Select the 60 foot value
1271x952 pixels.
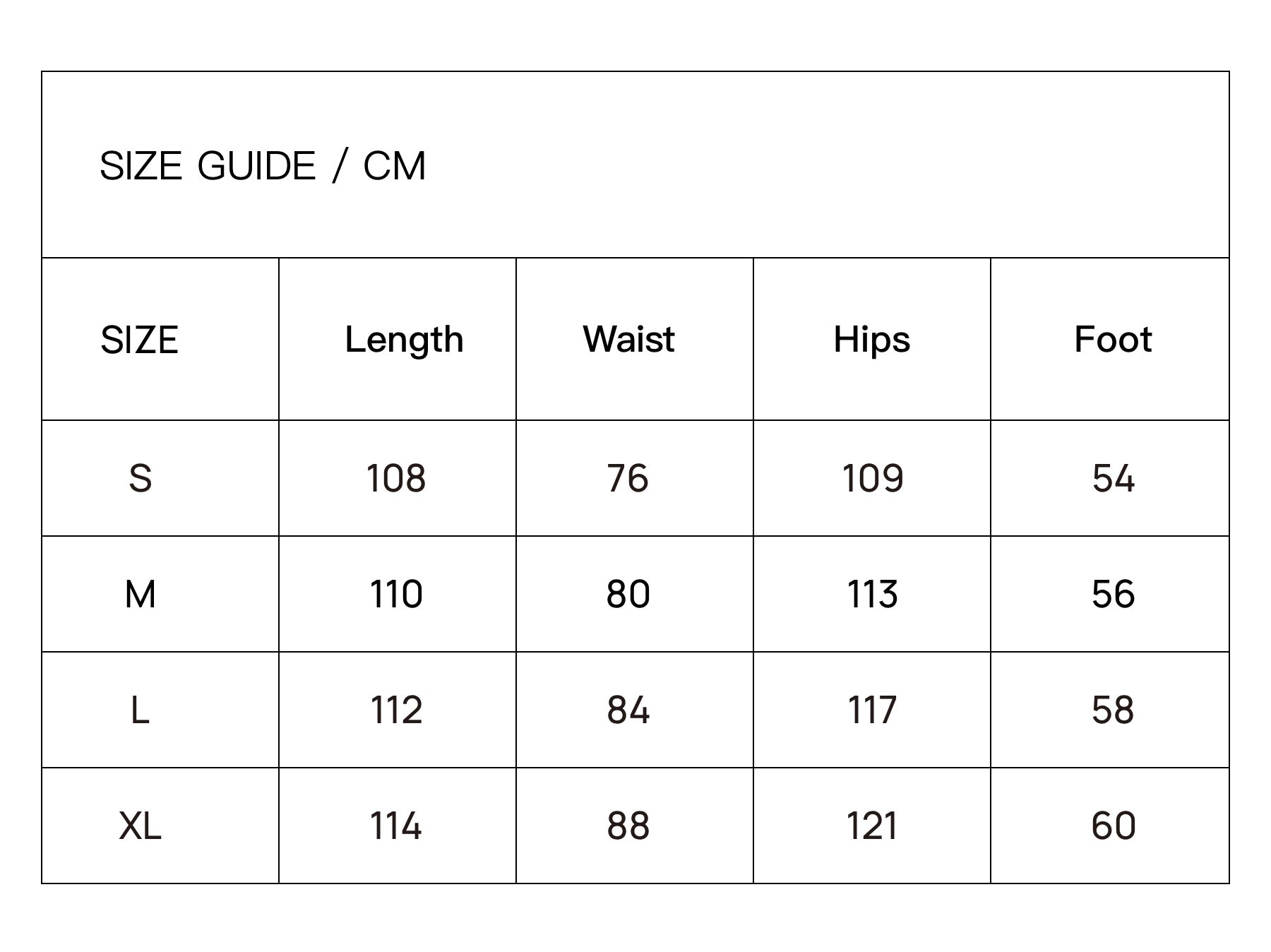click(x=1113, y=826)
